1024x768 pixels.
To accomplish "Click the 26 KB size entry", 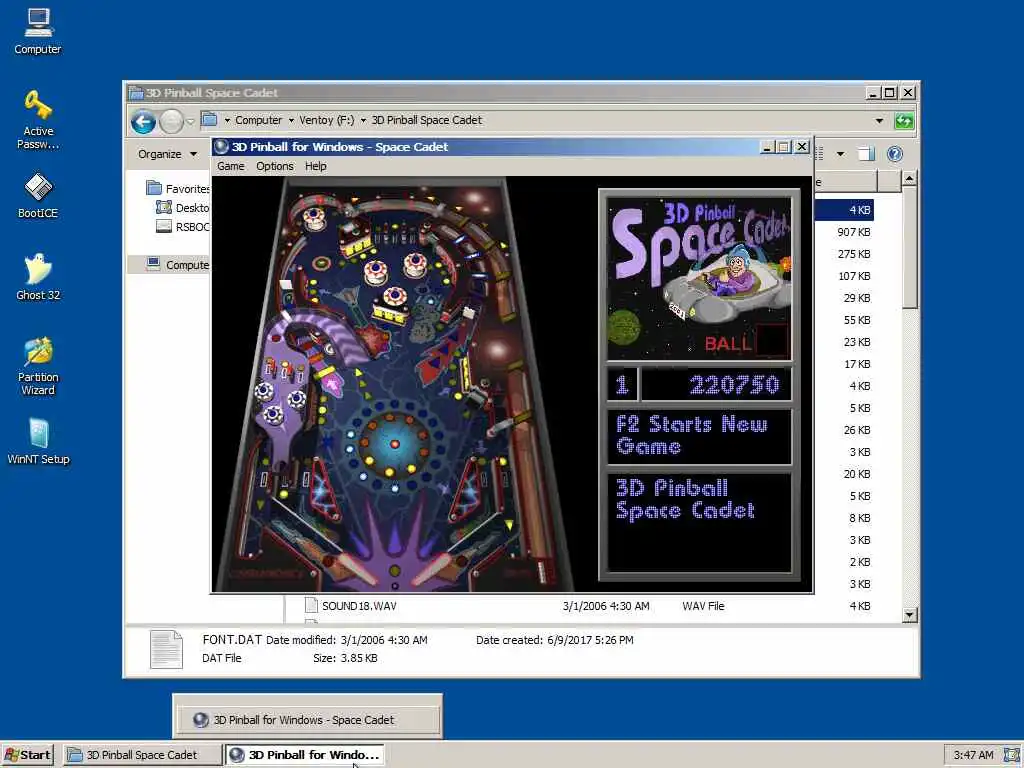I will [857, 430].
